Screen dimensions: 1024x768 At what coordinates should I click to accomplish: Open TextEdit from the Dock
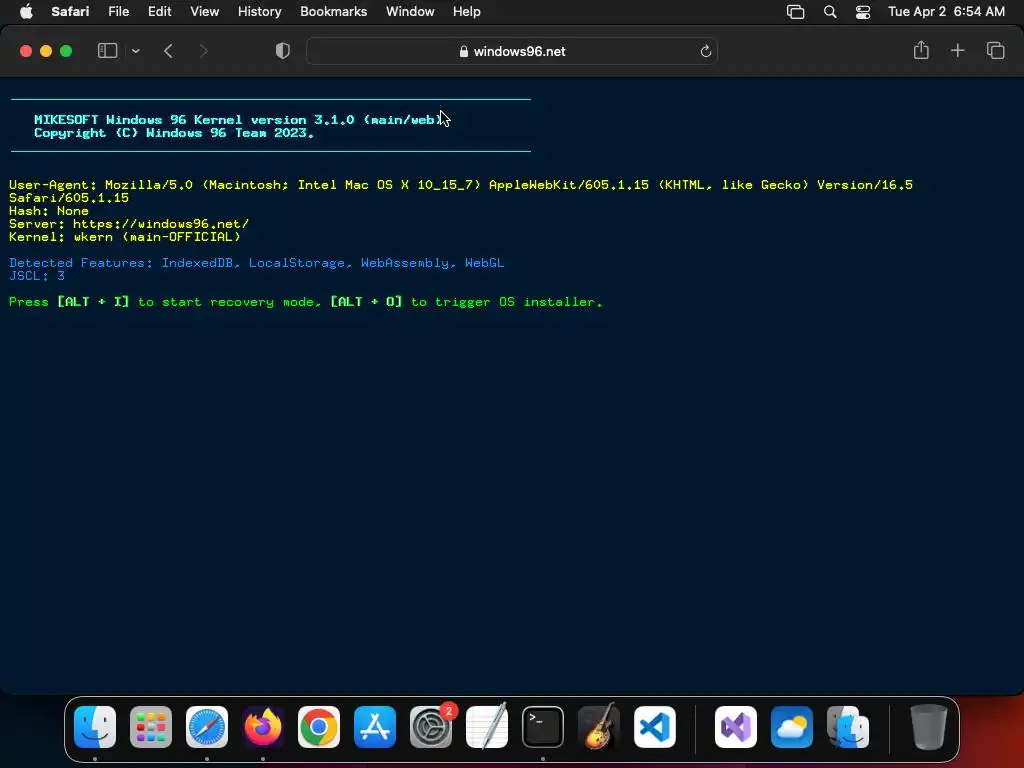click(487, 727)
